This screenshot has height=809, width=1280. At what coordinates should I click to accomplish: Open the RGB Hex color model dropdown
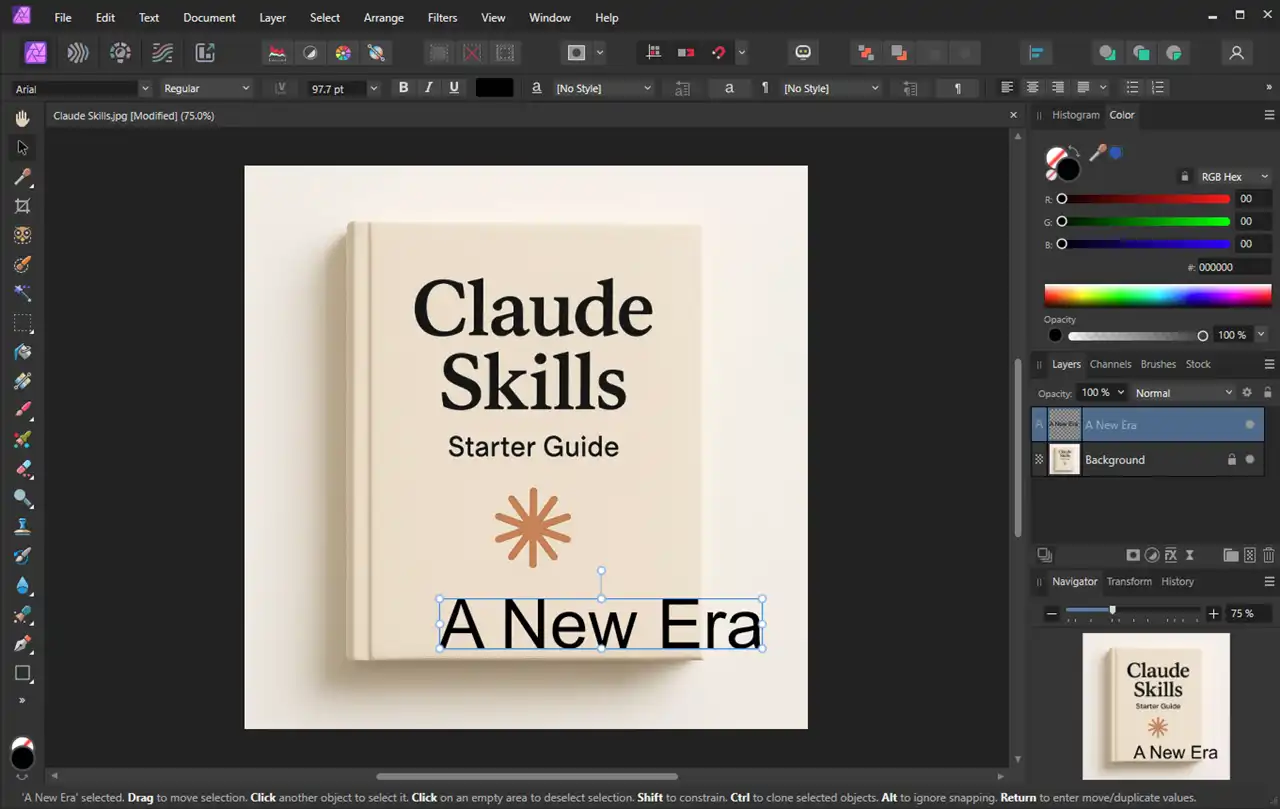click(1234, 177)
